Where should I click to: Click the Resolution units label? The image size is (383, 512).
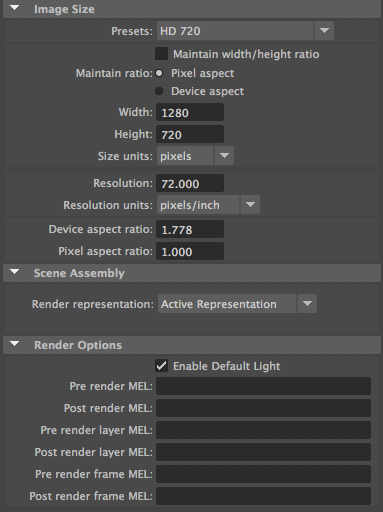[108, 205]
